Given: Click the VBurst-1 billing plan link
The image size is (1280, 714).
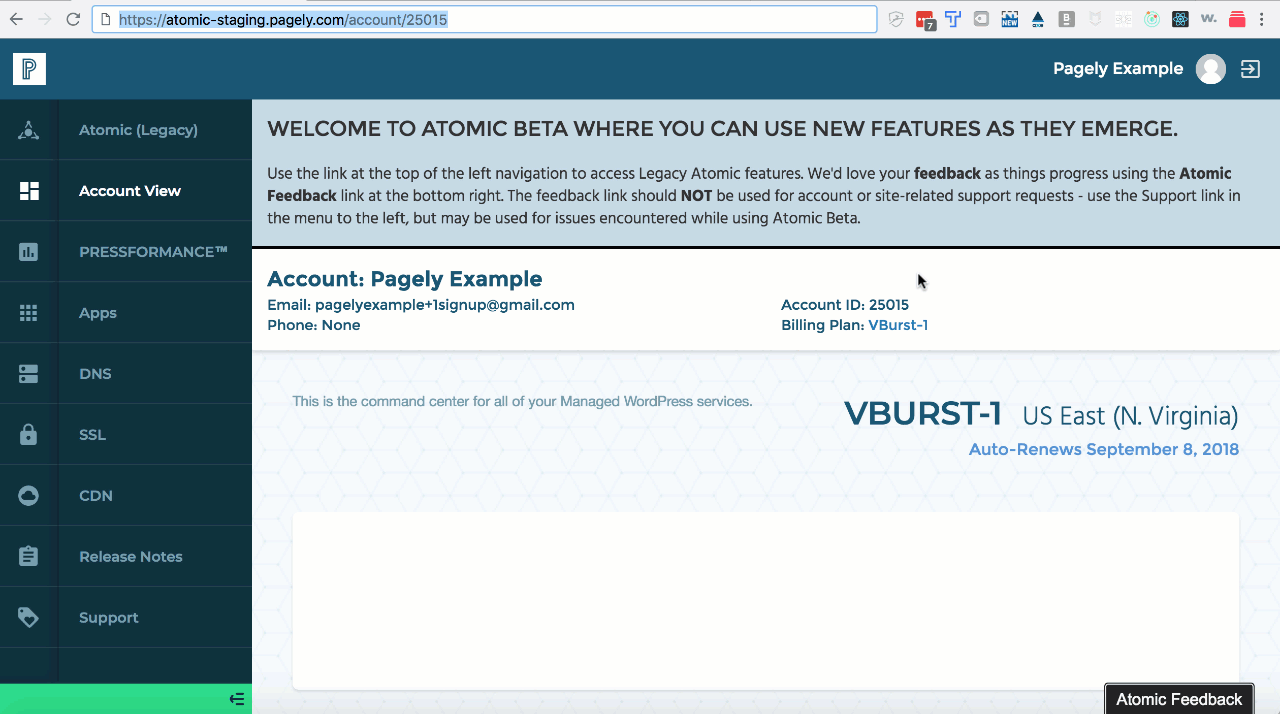Looking at the screenshot, I should pos(898,325).
